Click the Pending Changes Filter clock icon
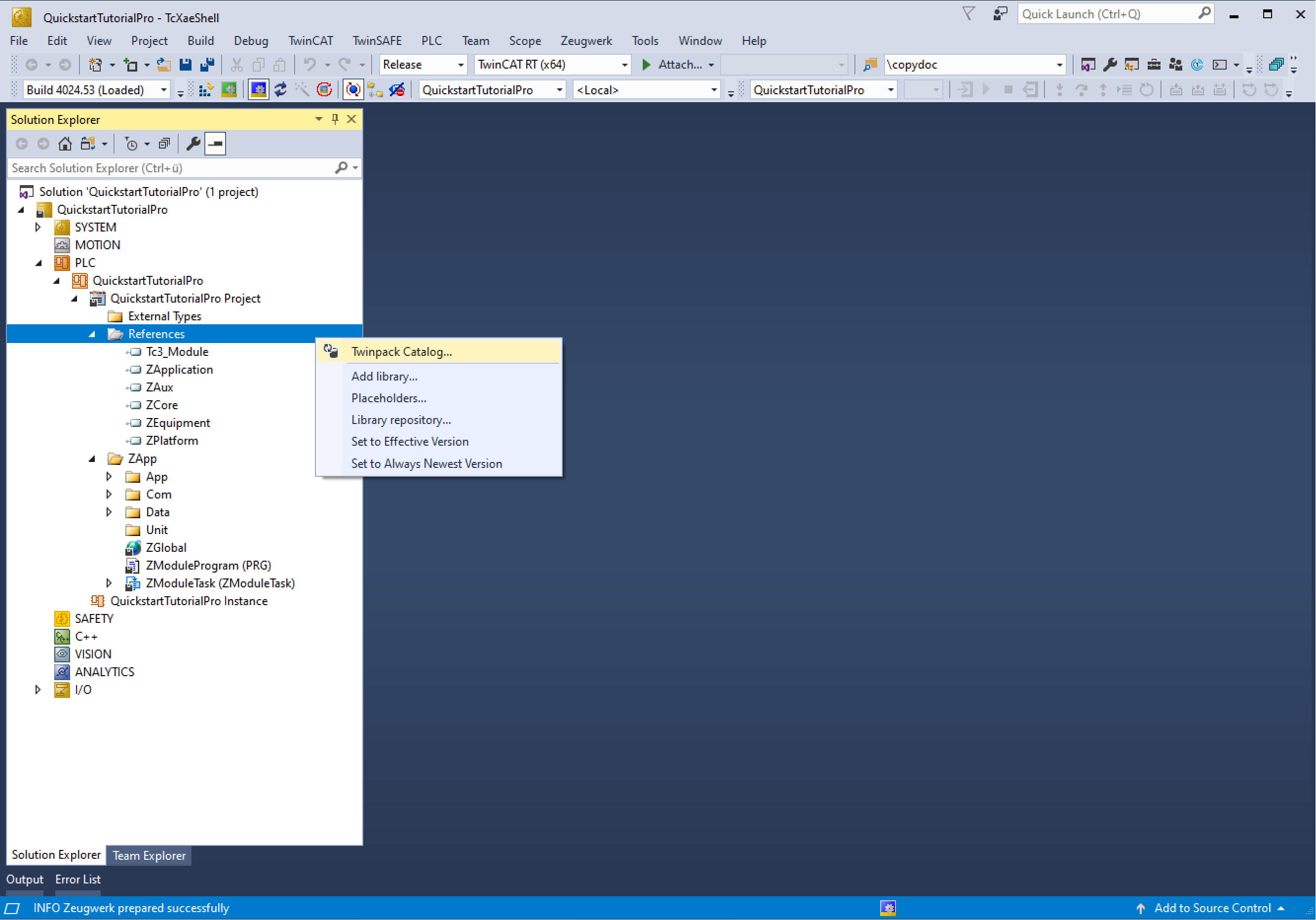 pos(131,144)
